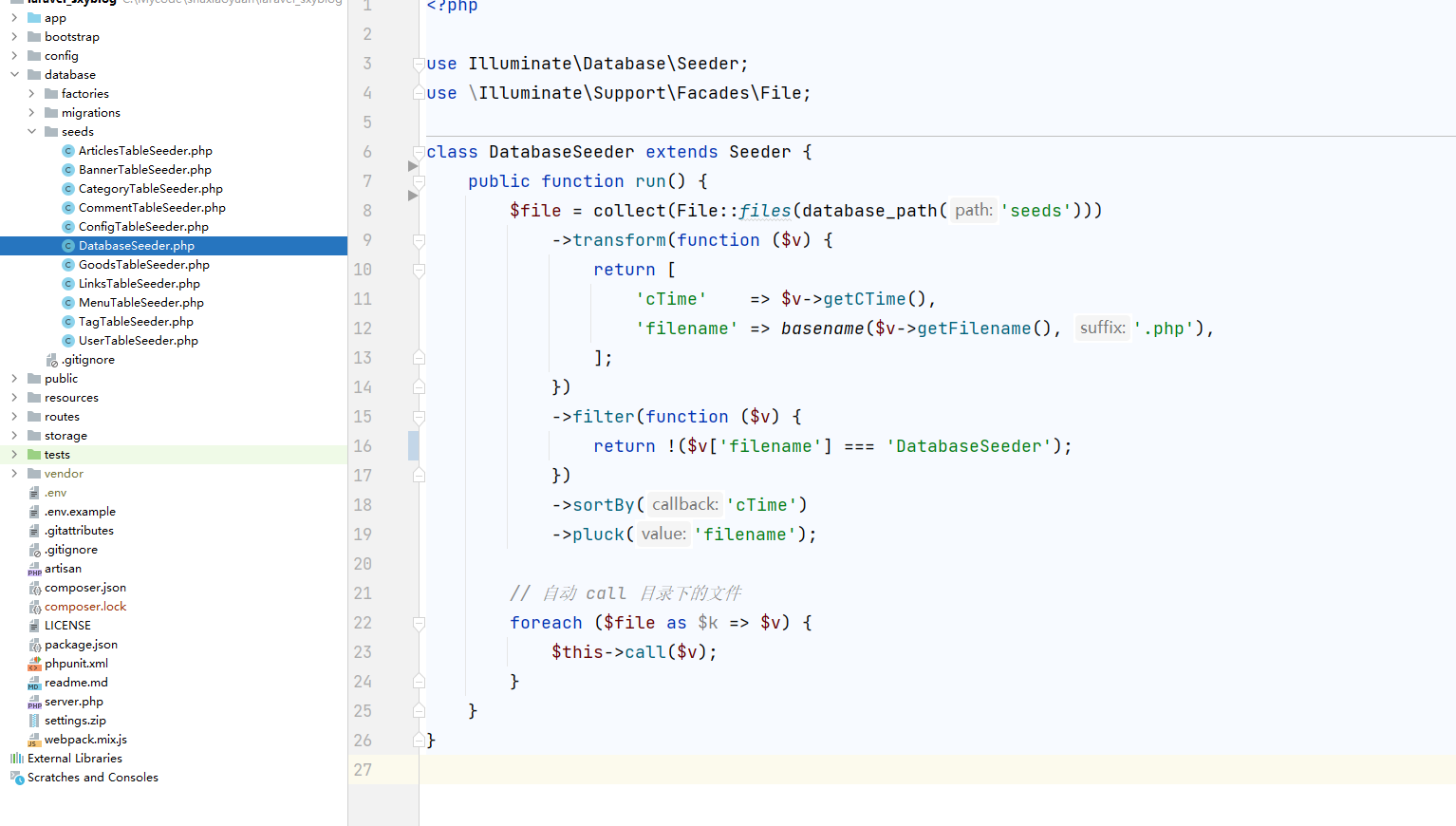Click the Seeder parent class name on line 6
The image size is (1456, 826).
760,152
